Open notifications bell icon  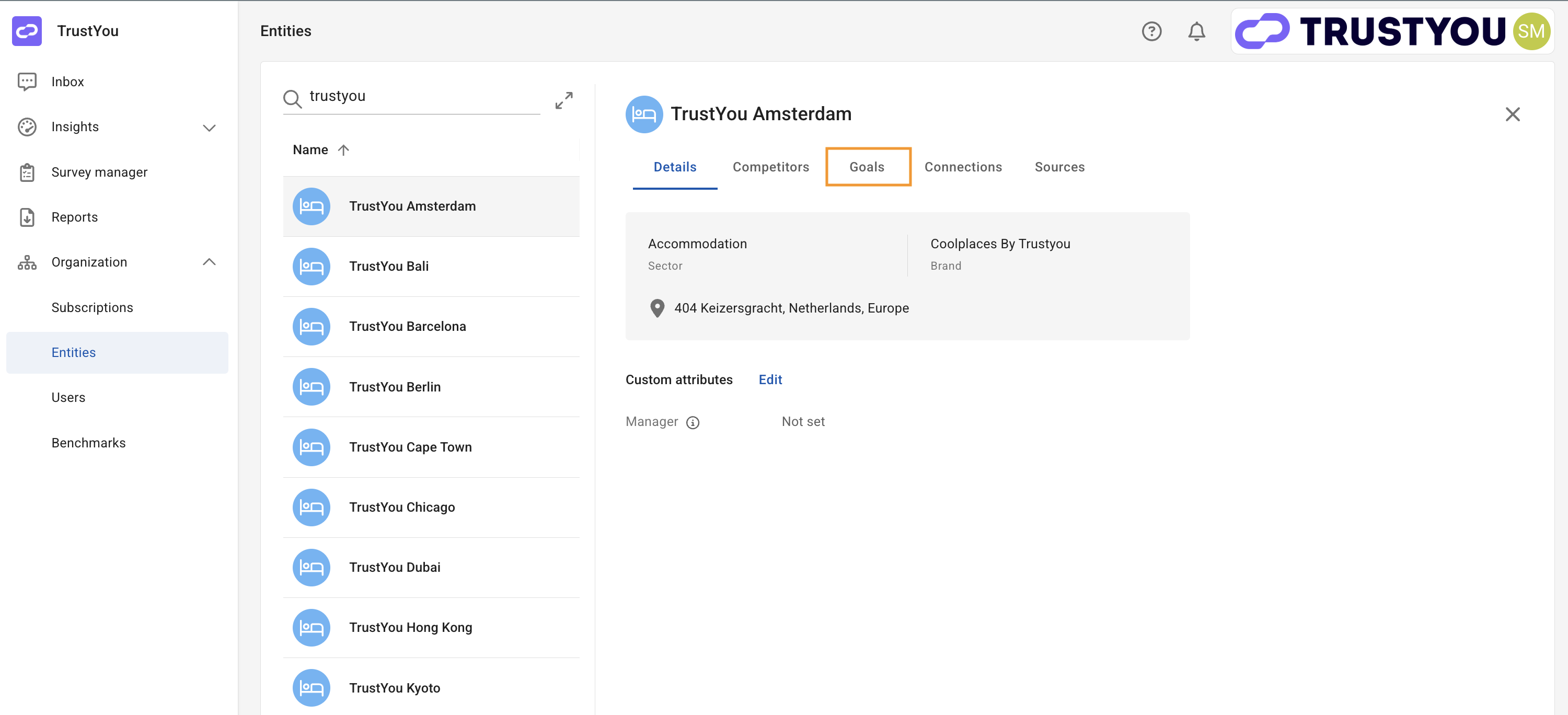click(1196, 31)
